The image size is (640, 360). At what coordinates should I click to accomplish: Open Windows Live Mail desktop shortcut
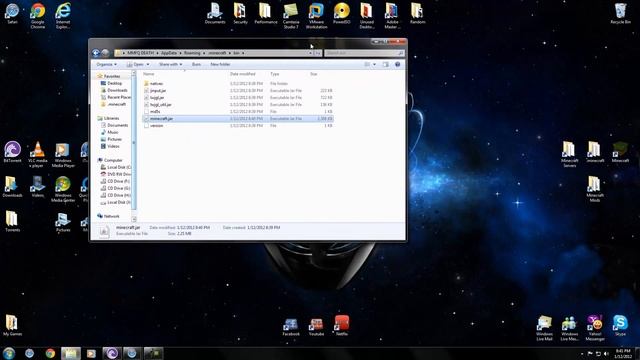(x=544, y=328)
